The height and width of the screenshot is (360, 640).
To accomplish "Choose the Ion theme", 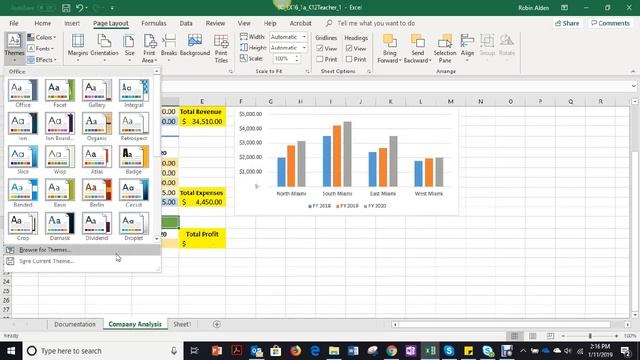I will point(23,126).
